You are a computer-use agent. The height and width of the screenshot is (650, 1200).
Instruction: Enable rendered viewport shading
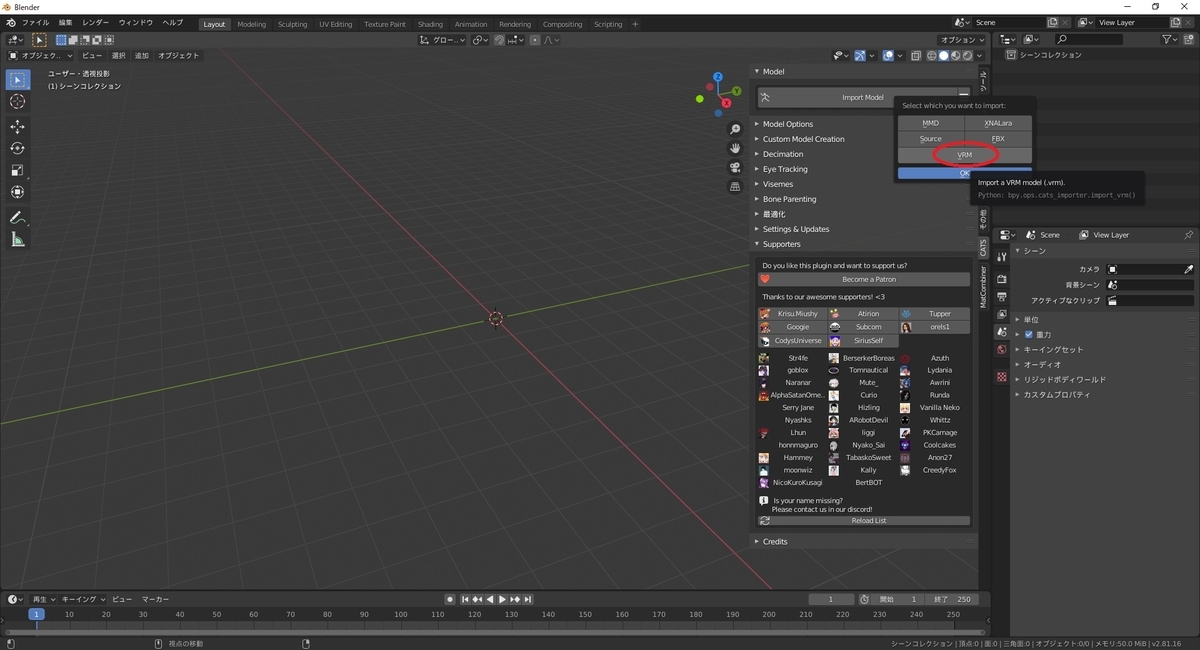pos(967,56)
